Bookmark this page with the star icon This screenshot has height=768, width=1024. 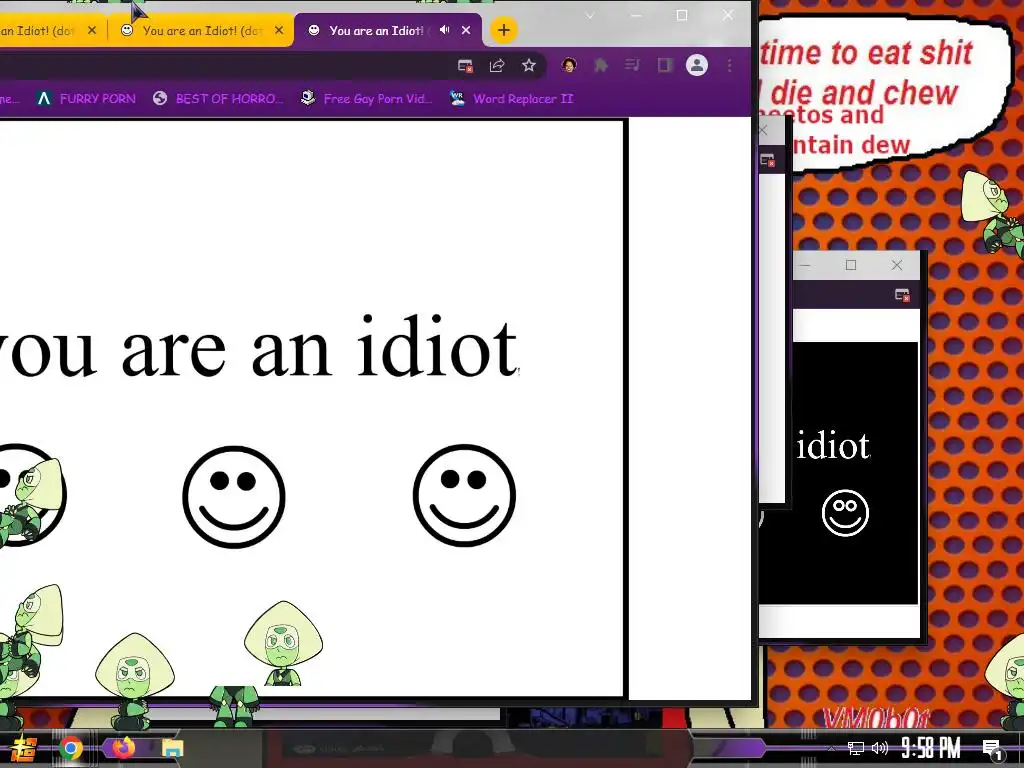point(529,65)
